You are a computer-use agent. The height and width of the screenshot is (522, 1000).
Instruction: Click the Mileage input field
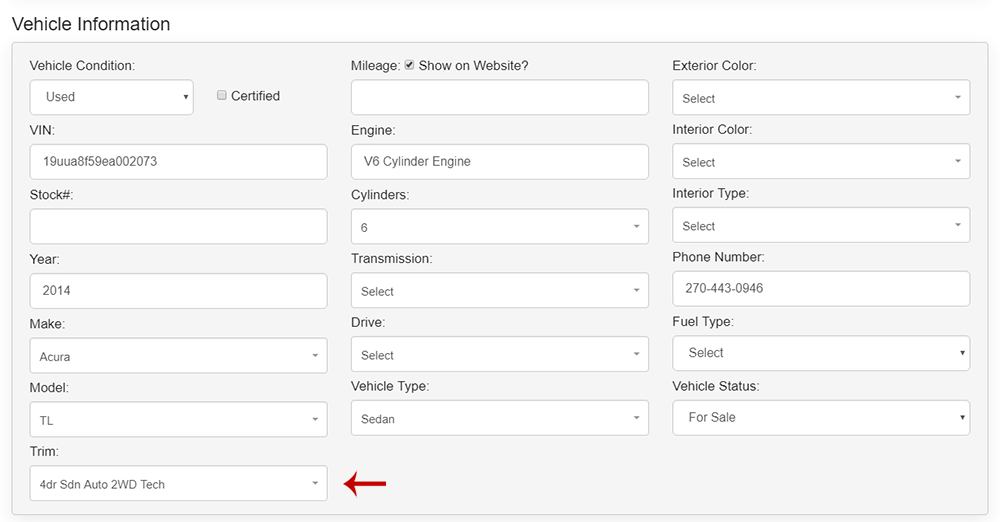tap(499, 97)
